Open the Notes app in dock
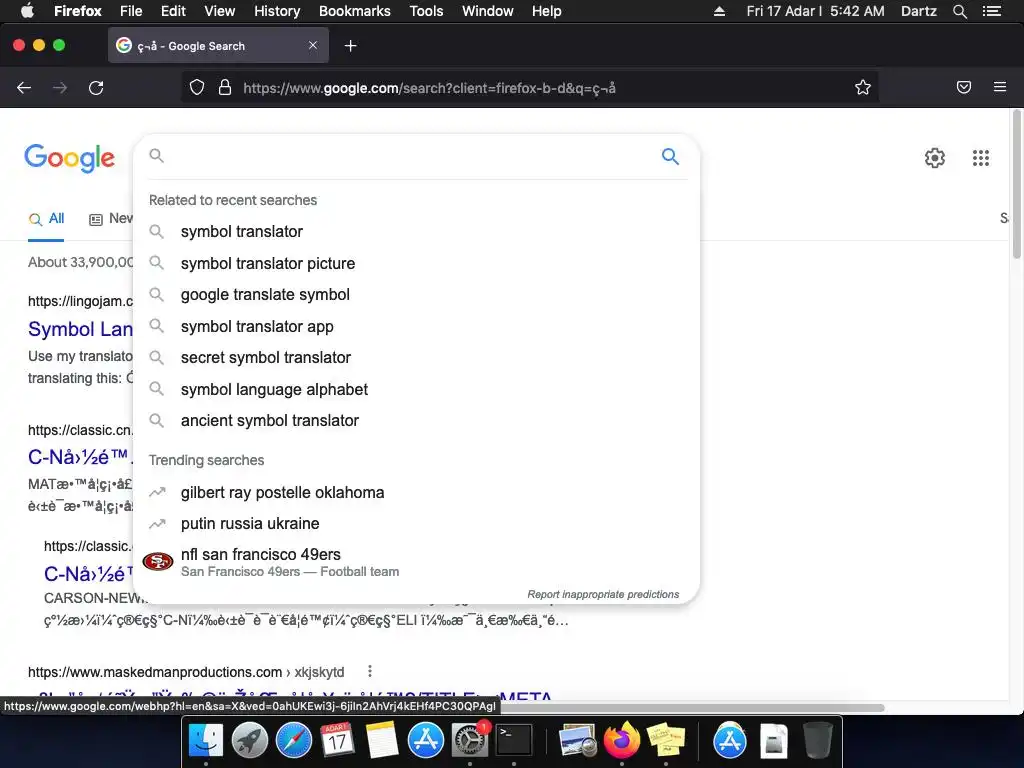Image resolution: width=1024 pixels, height=768 pixels. [382, 741]
